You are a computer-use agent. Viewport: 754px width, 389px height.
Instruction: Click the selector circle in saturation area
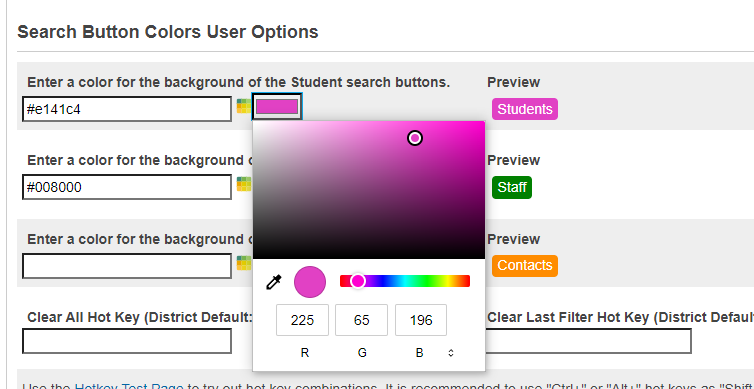tap(415, 138)
